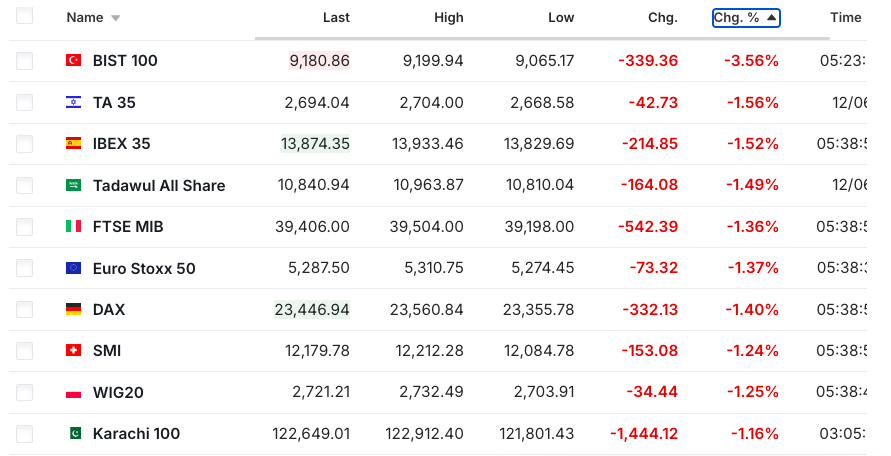The image size is (891, 456).
Task: Select the DAX row checkbox
Action: click(25, 310)
